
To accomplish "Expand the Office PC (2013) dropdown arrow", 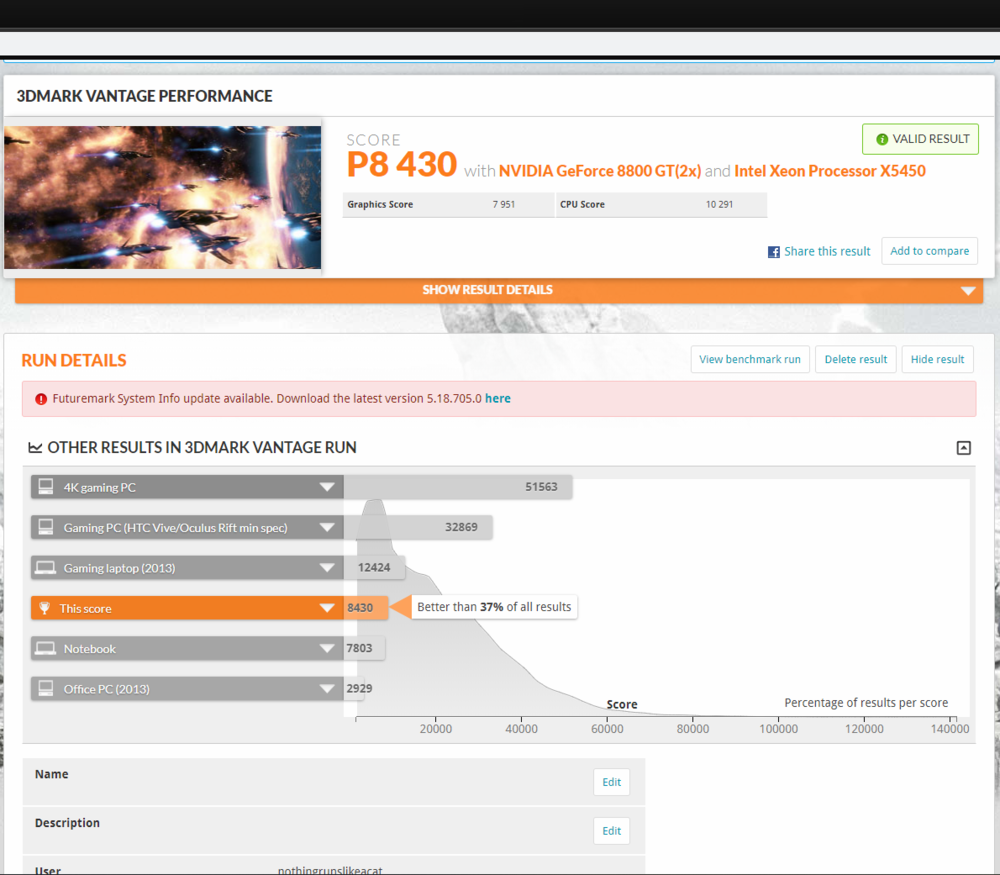I will point(327,689).
